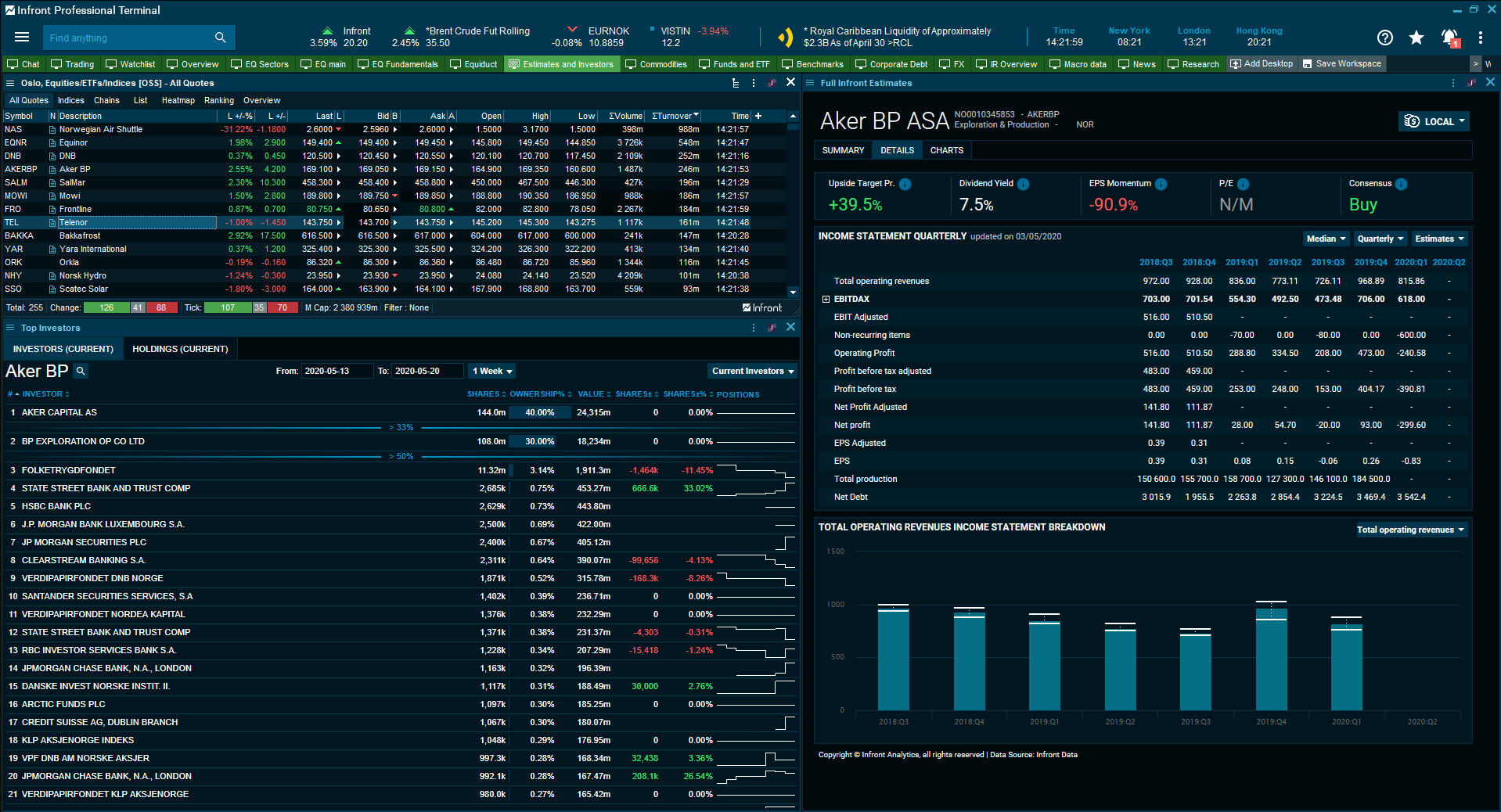Open the CHARTS tab of estimates

pos(947,150)
